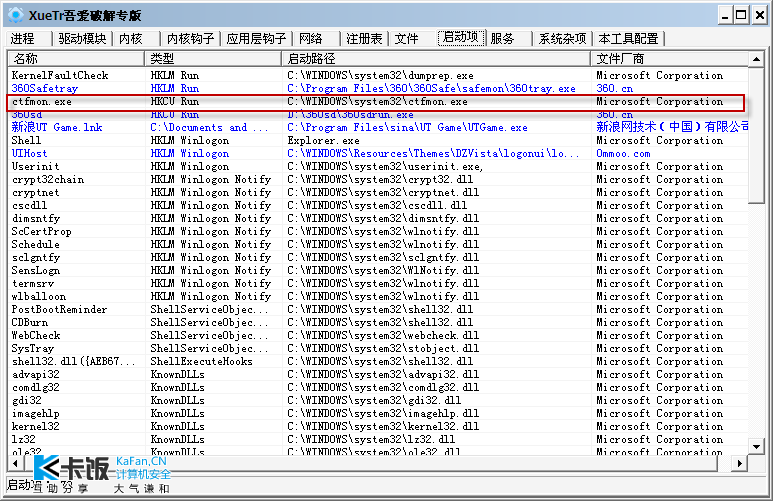Minimize the XueTr window
The height and width of the screenshot is (501, 773).
(725, 15)
